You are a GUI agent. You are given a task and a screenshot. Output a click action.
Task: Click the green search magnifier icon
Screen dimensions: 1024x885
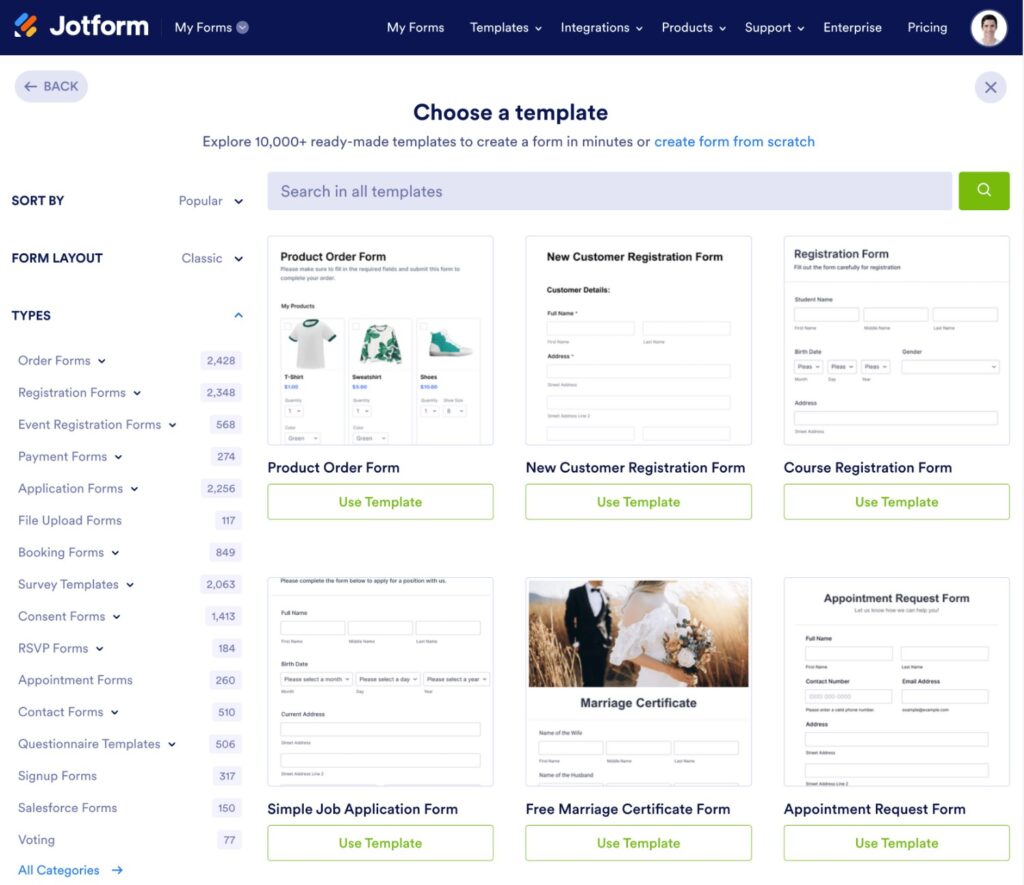coord(984,190)
